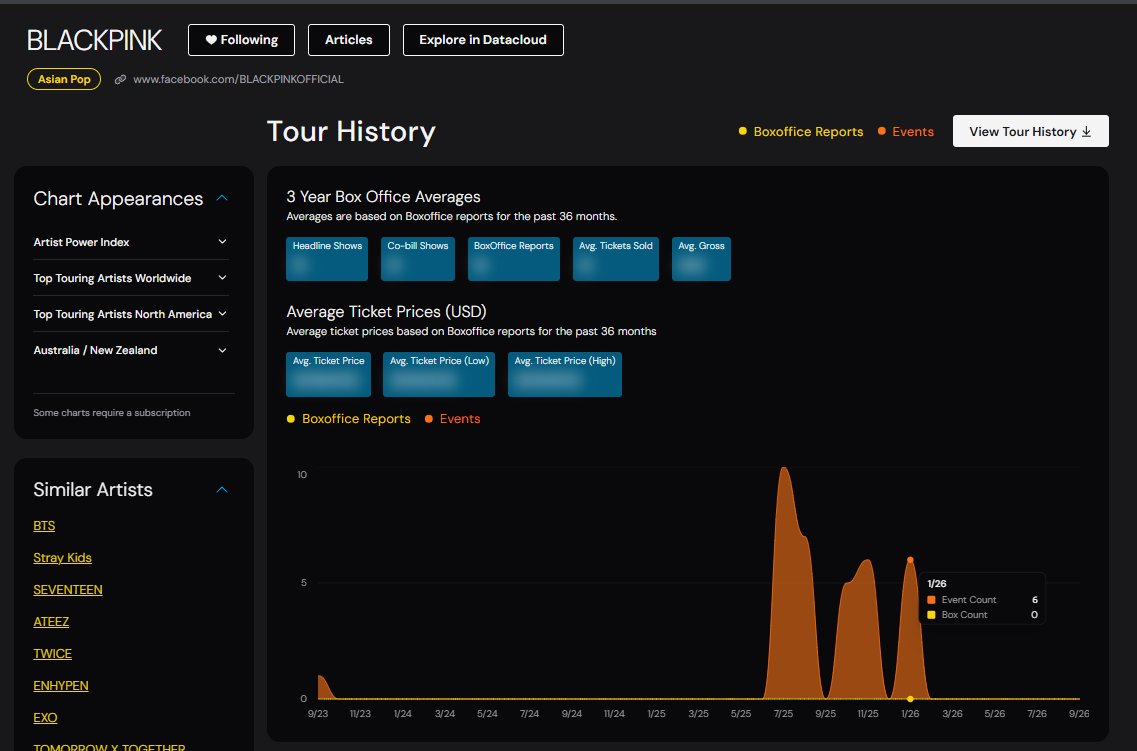1137x751 pixels.
Task: Collapse the Similar Artists panel
Action: pos(222,490)
